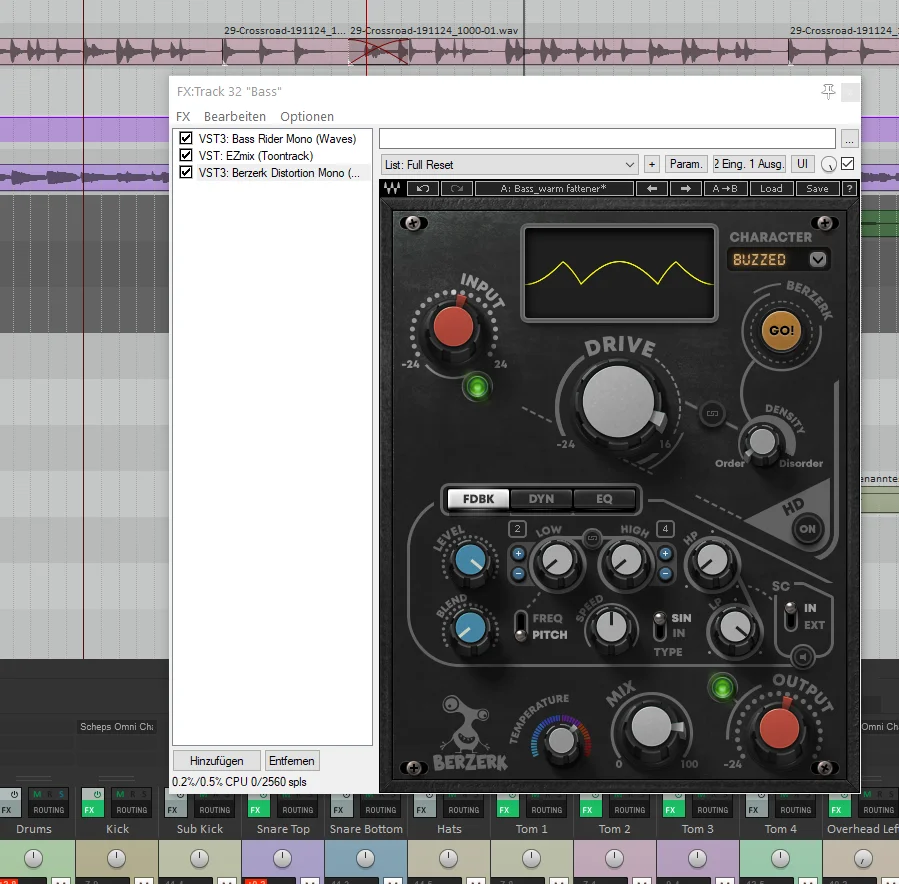Click the large Drive knob
Image resolution: width=899 pixels, height=884 pixels.
(x=619, y=402)
